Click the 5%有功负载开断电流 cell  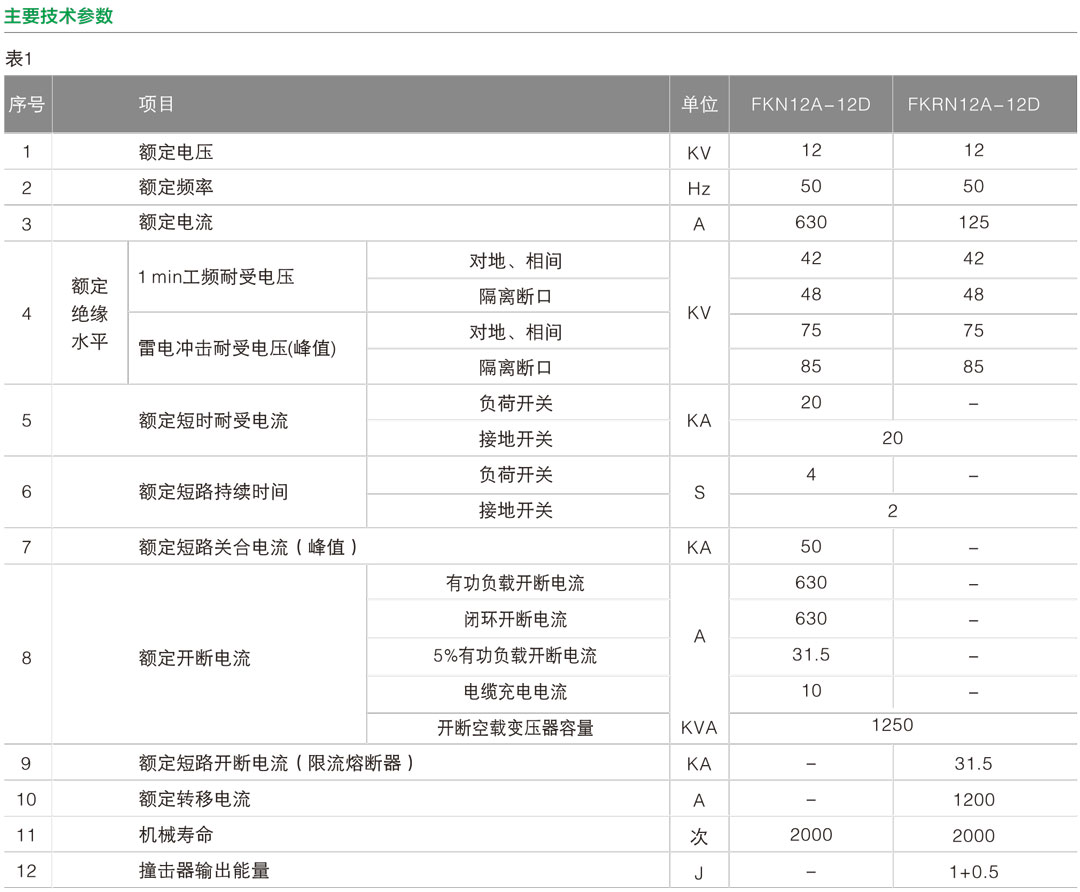pyautogui.click(x=515, y=656)
